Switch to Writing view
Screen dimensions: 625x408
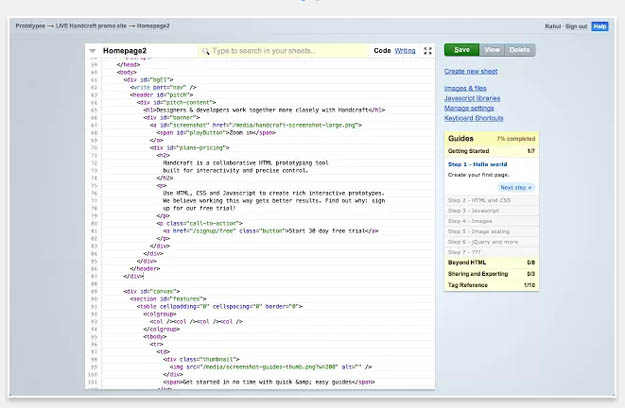coord(405,51)
